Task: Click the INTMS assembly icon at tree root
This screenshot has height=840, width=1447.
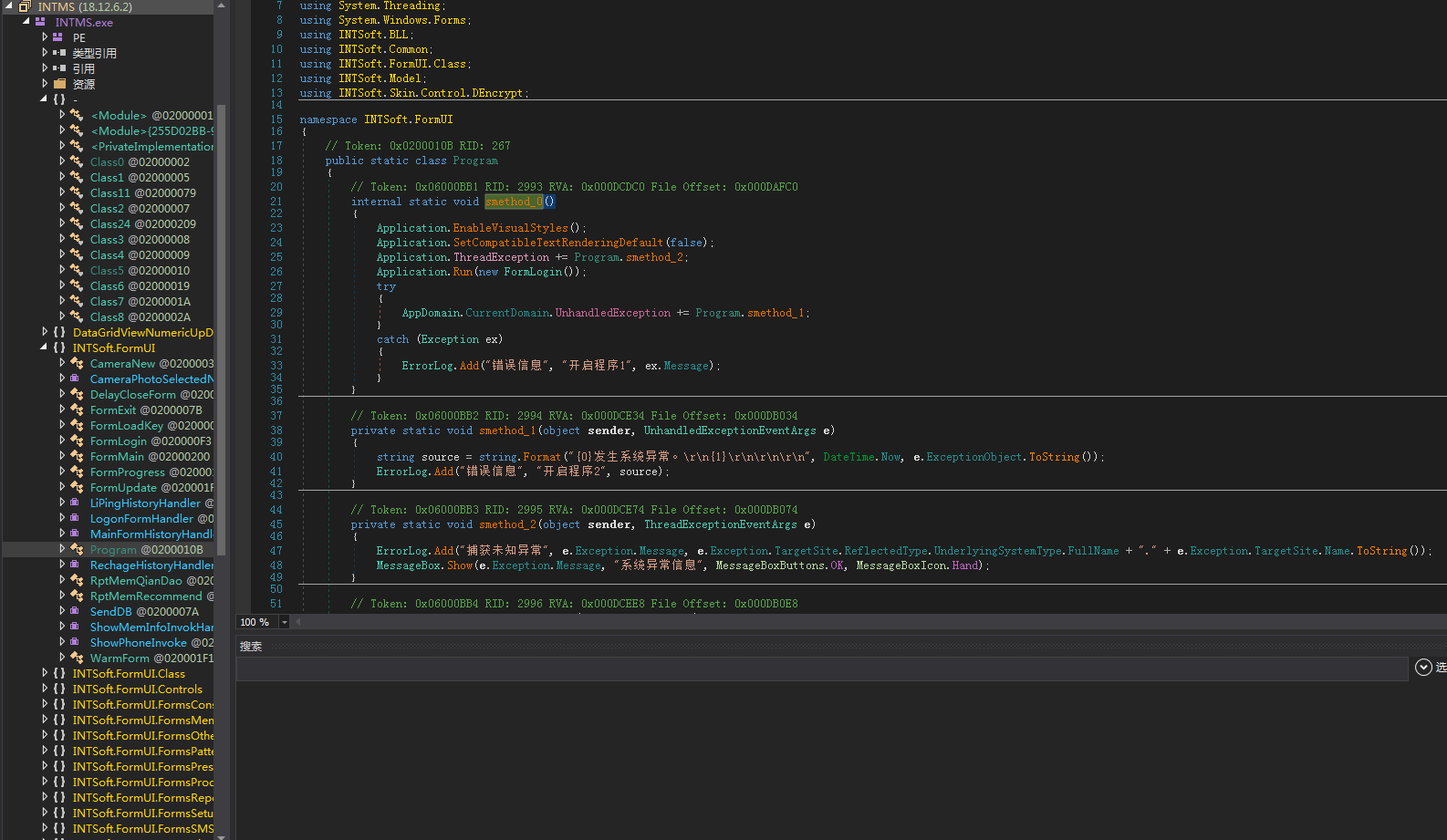Action: click(x=25, y=6)
